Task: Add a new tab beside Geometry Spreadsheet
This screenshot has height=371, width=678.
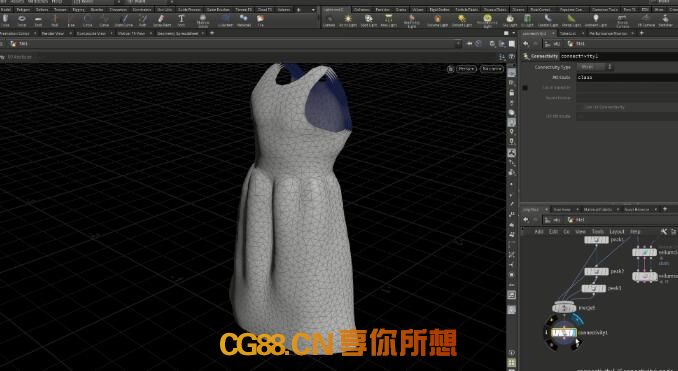Action: tap(212, 33)
